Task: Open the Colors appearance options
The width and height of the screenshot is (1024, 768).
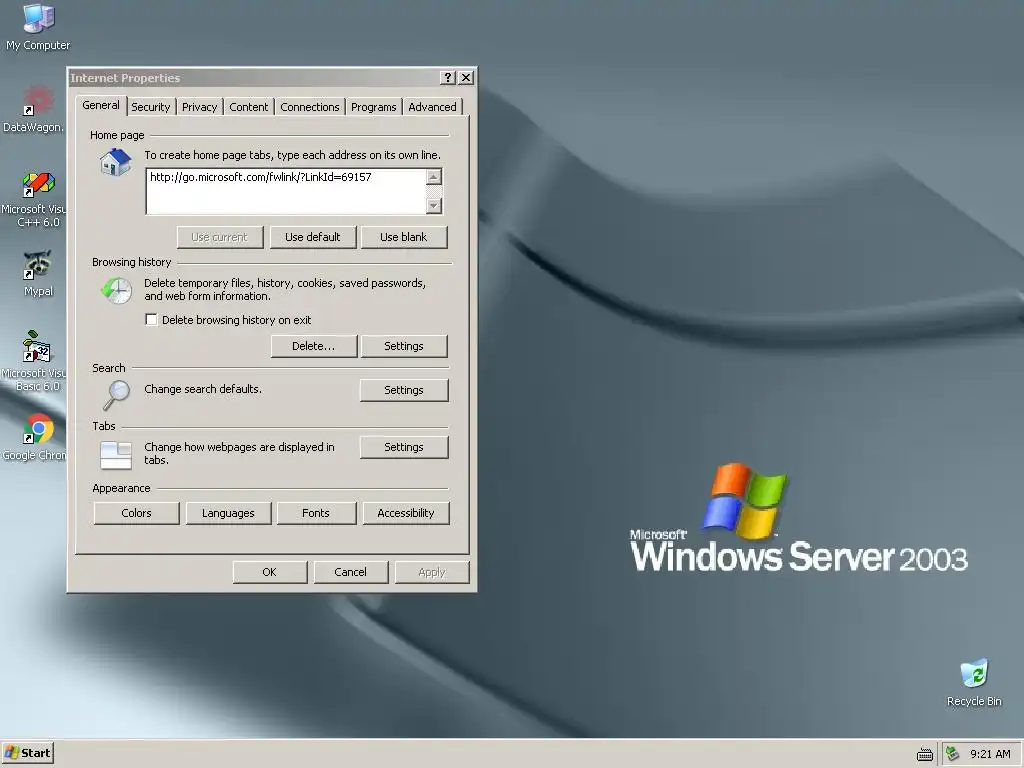Action: click(136, 513)
